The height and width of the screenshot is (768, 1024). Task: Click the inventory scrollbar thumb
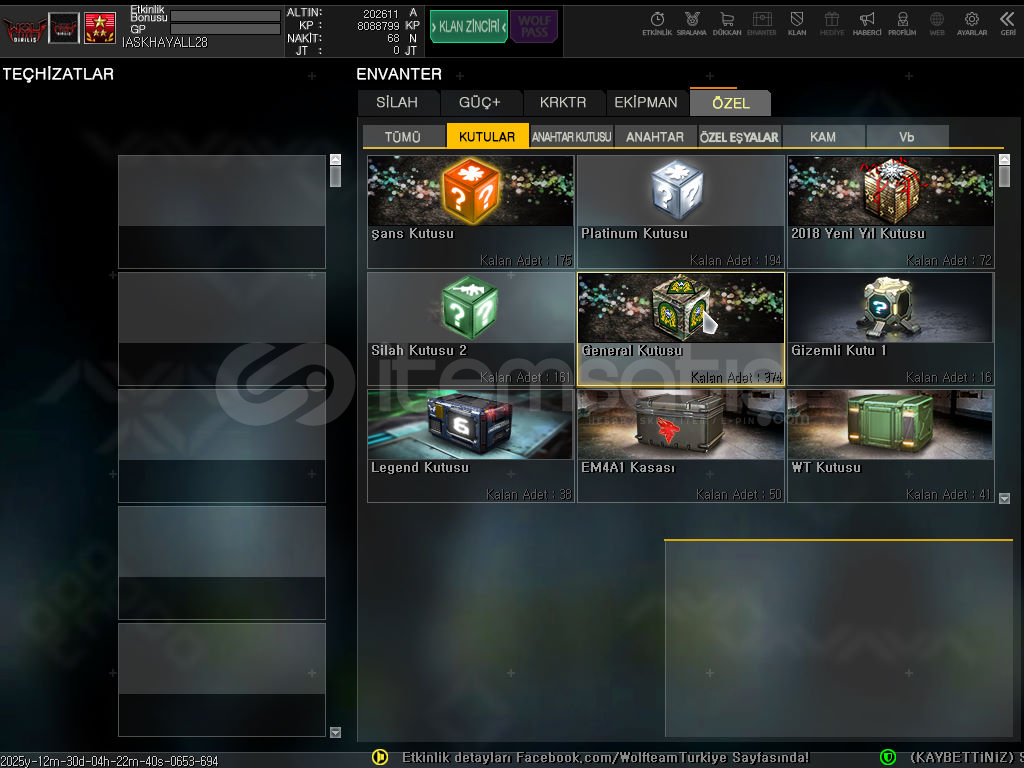[1004, 176]
